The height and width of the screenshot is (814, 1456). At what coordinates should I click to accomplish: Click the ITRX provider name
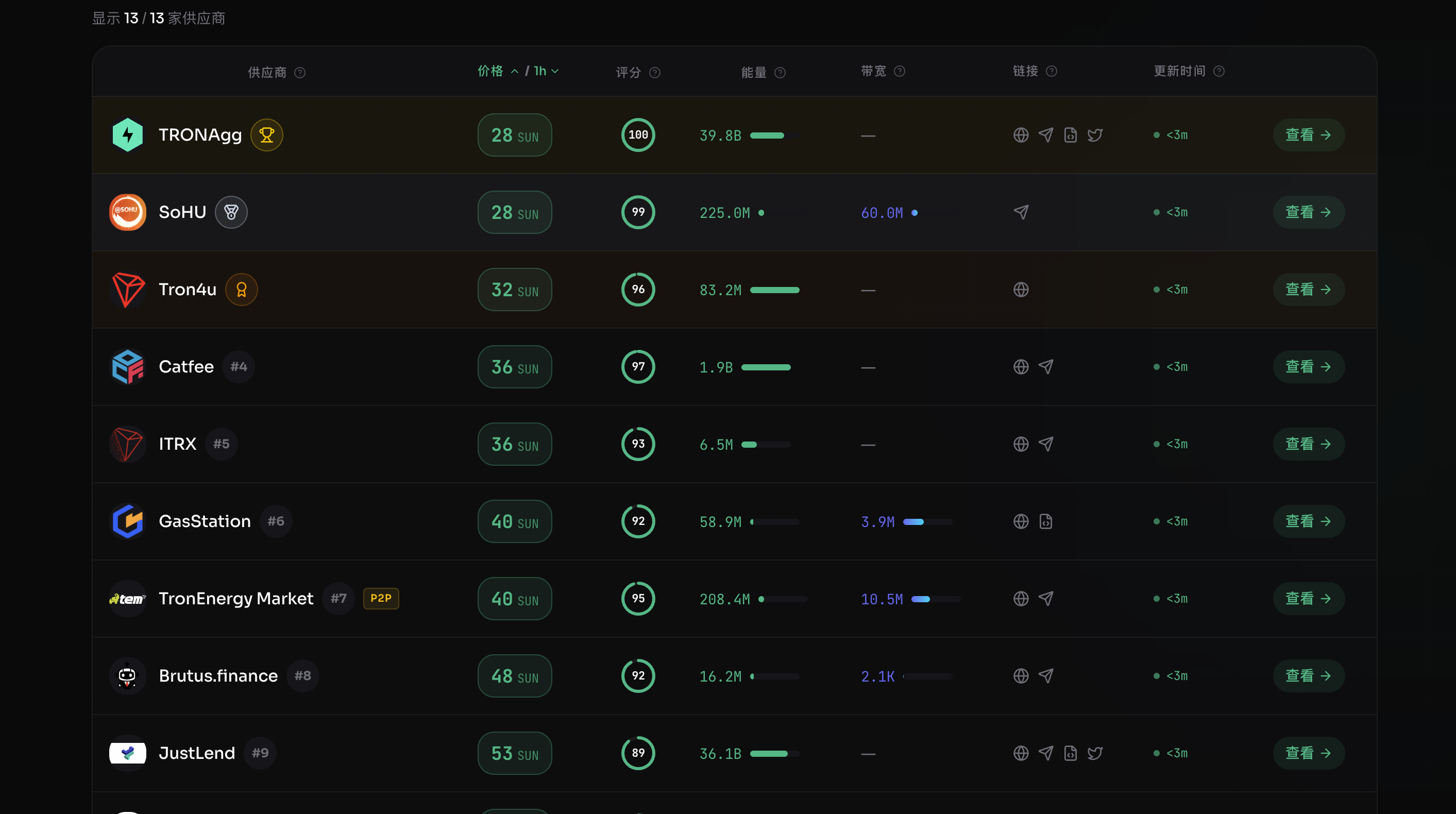pos(177,444)
